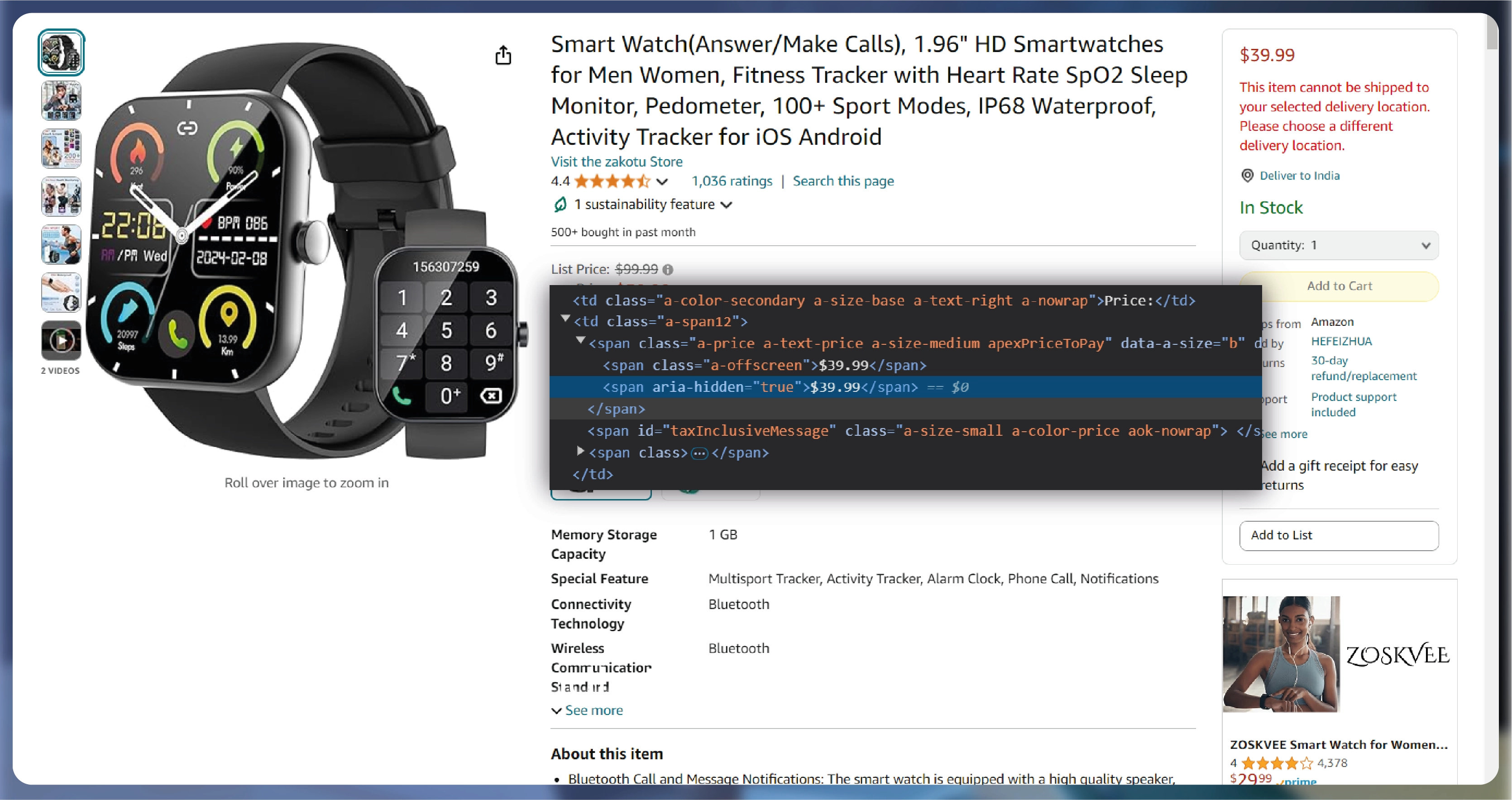Click the 1 GB memory value
Viewport: 1512px width, 800px height.
[x=723, y=534]
